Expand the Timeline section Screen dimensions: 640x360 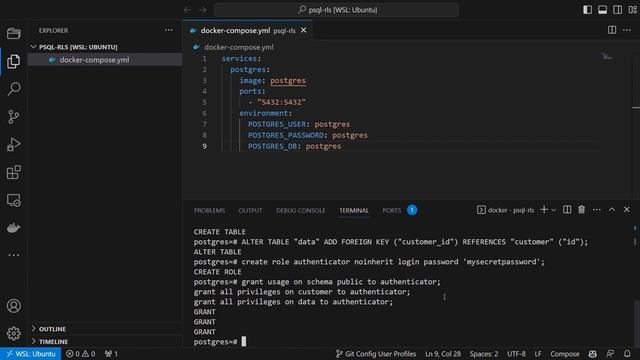[53, 342]
